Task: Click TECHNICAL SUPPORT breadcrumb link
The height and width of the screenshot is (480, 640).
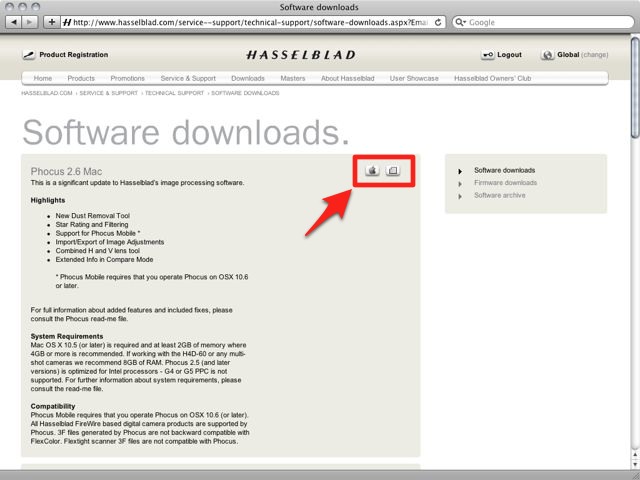Action: 174,93
